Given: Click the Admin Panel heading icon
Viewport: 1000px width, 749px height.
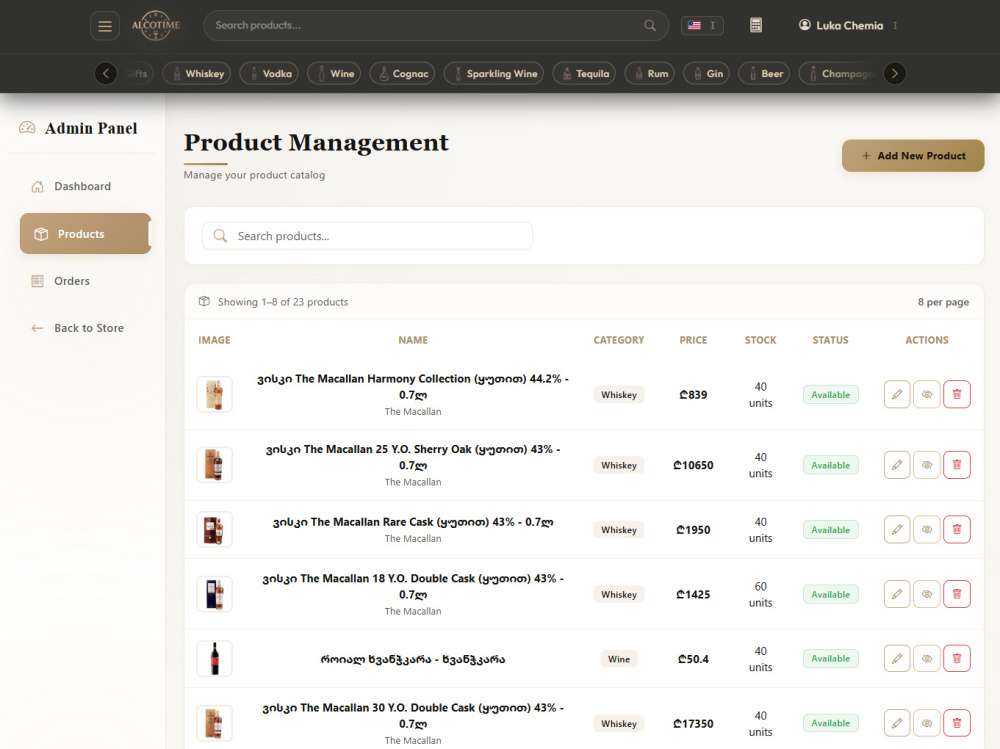Looking at the screenshot, I should (x=27, y=128).
